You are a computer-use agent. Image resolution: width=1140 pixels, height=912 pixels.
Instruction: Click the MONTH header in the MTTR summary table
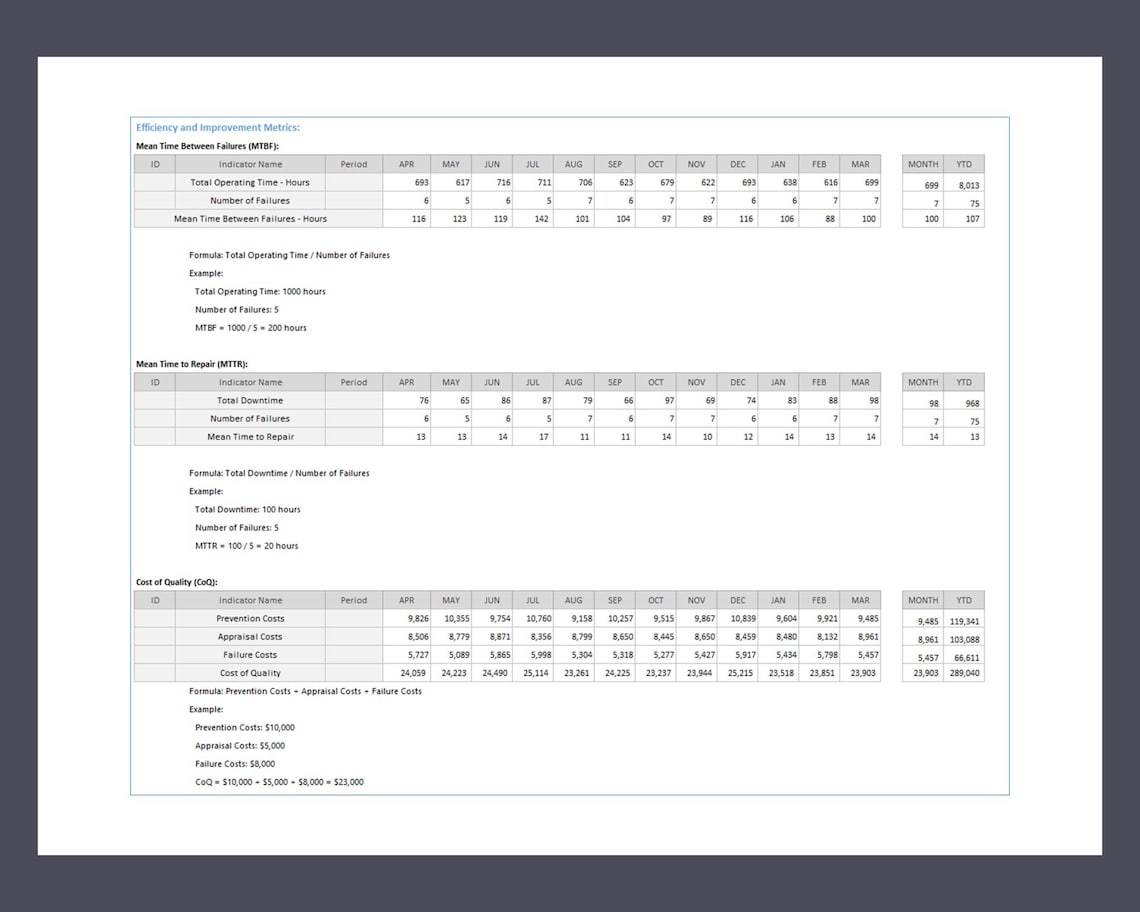921,382
